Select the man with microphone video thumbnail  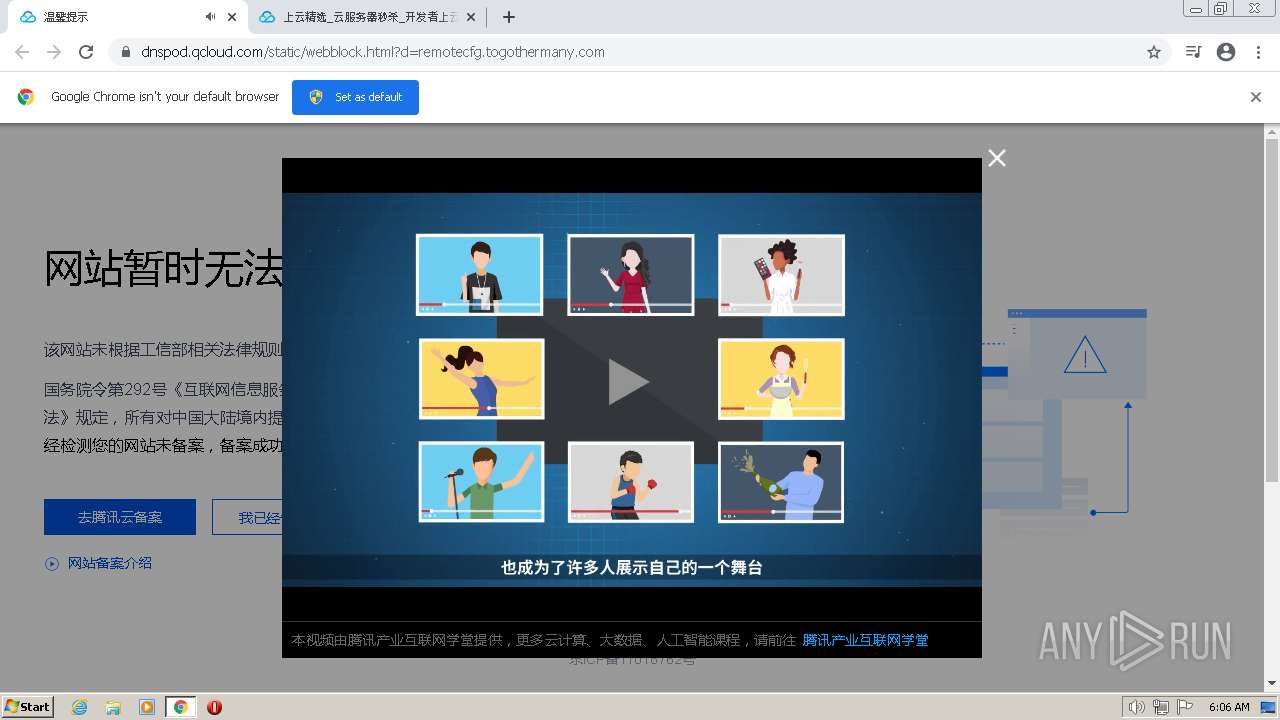pyautogui.click(x=481, y=482)
